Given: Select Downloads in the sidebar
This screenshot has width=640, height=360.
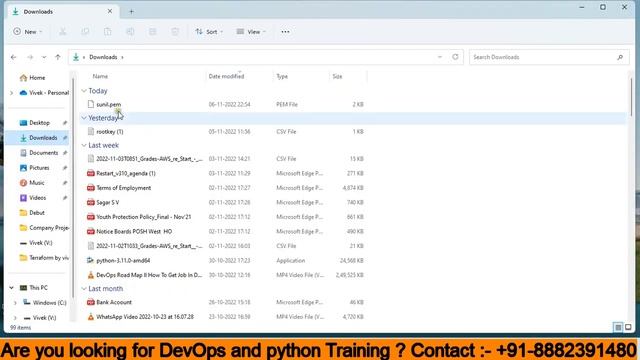Looking at the screenshot, I should coord(43,138).
